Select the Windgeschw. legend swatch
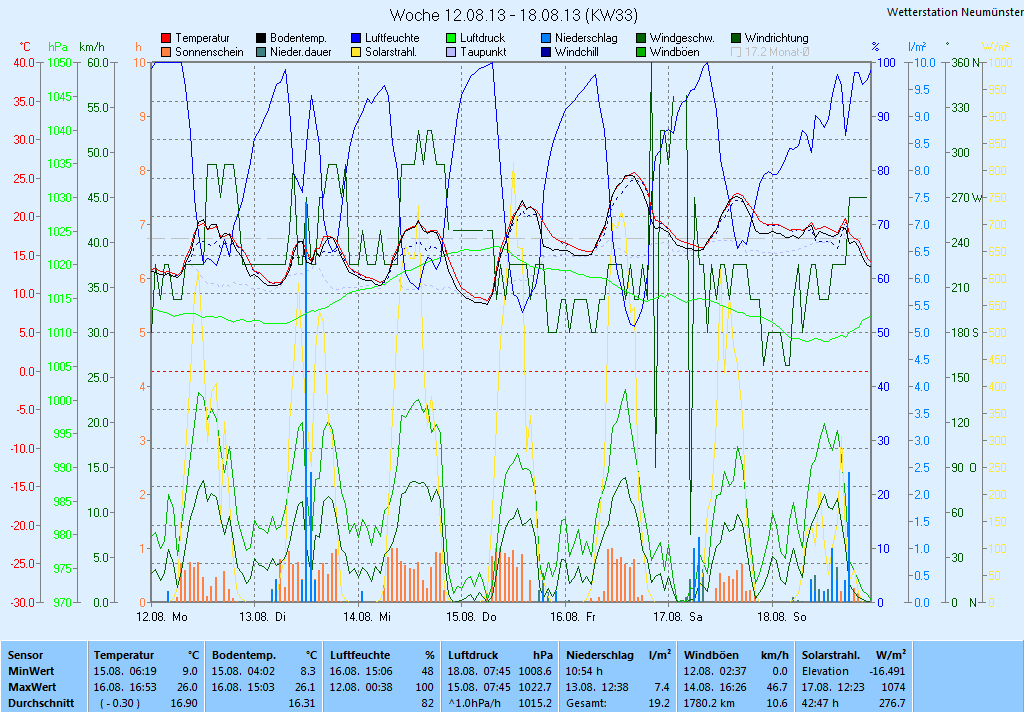Viewport: 1024px width, 712px height. [x=641, y=38]
